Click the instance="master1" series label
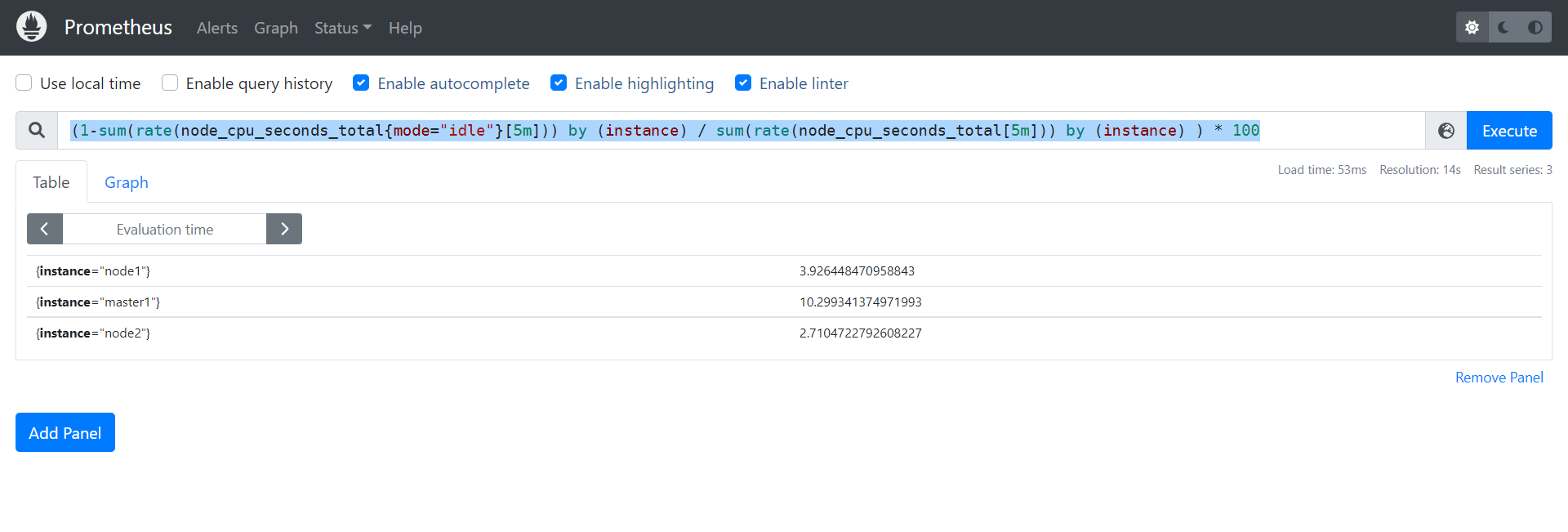This screenshot has width=1568, height=532. 98,302
